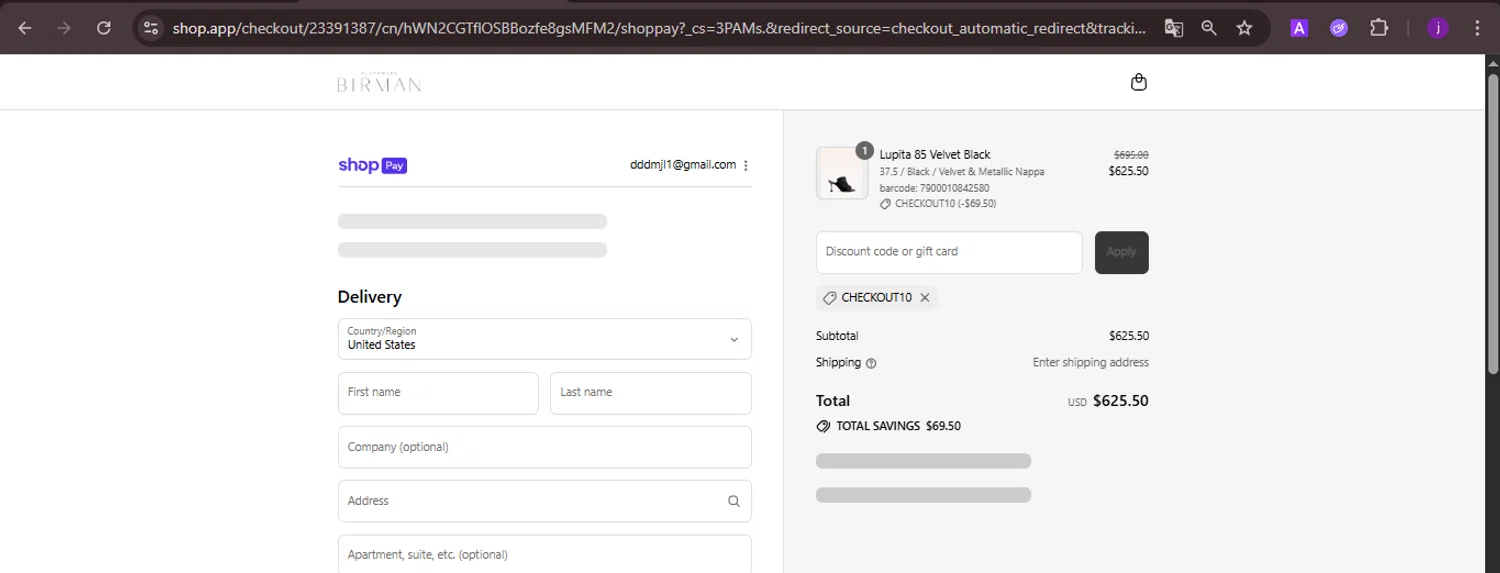Go back to the previous page
The image size is (1500, 573).
pyautogui.click(x=25, y=28)
